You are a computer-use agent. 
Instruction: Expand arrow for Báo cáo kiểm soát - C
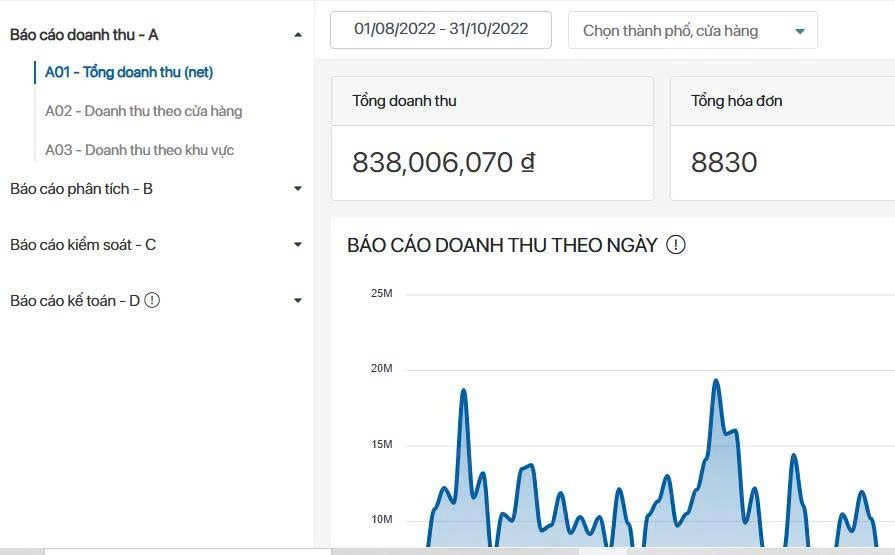pyautogui.click(x=297, y=245)
